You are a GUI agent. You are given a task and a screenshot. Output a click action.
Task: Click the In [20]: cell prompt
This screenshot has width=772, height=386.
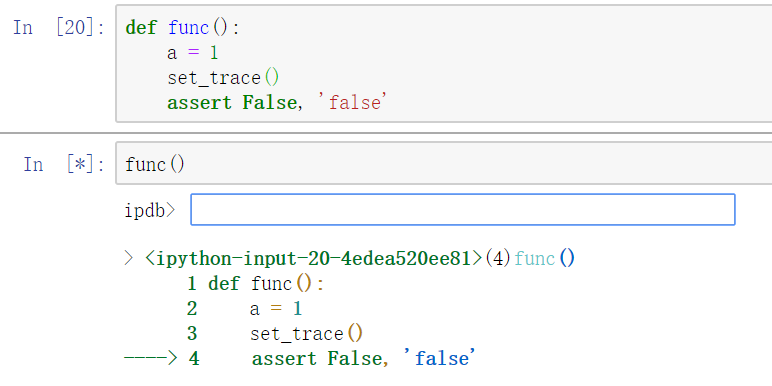click(x=59, y=27)
